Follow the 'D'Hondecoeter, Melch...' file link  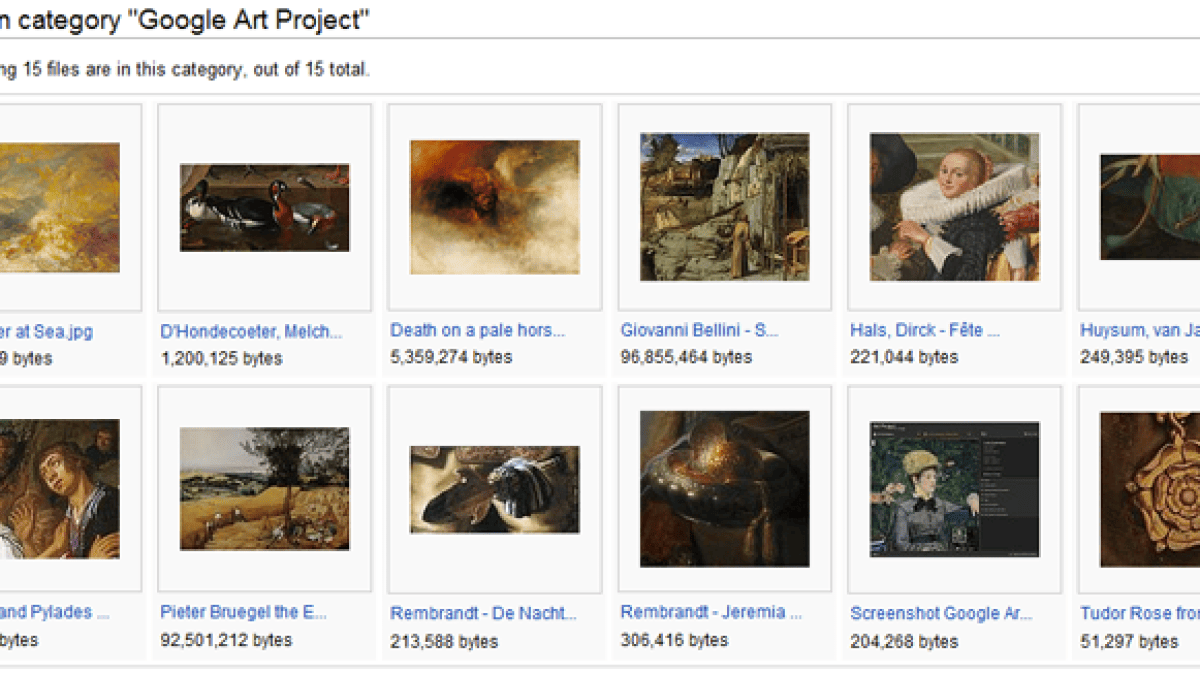click(x=251, y=330)
